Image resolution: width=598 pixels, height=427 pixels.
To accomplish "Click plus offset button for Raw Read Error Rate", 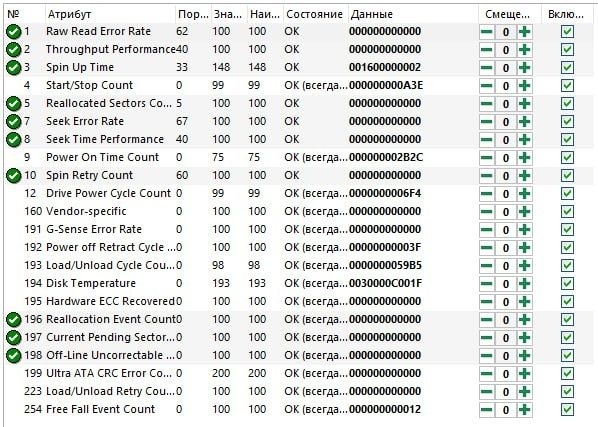I will tap(524, 32).
